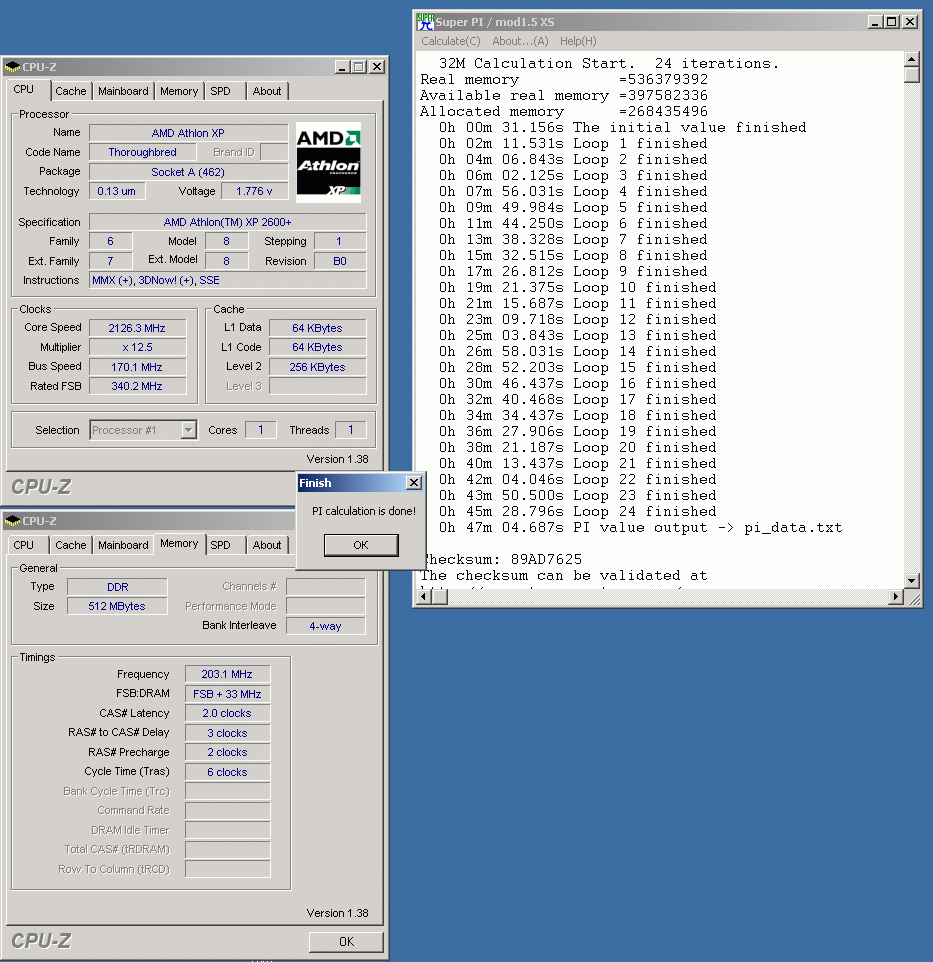The height and width of the screenshot is (962, 933).
Task: Click the Core Speed value 2126.3 MHz
Action: click(137, 328)
